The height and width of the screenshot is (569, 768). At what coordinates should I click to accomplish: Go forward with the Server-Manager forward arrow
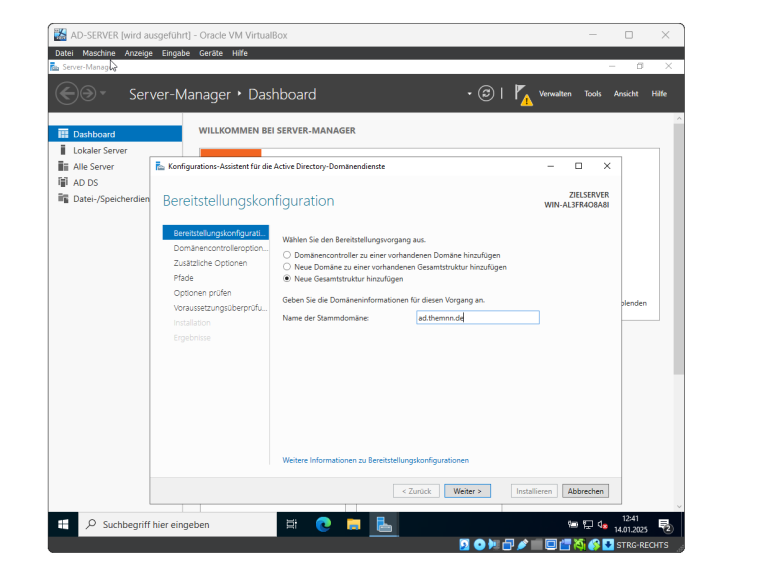pyautogui.click(x=88, y=93)
